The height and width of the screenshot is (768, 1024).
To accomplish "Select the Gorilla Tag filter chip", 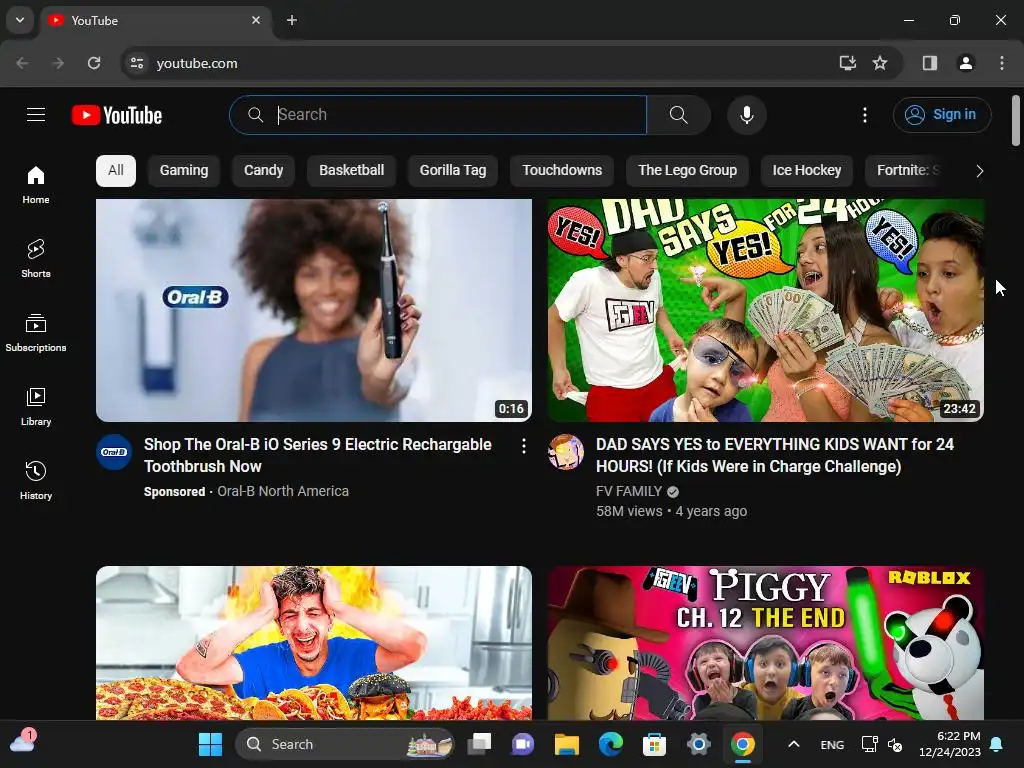I will point(453,170).
